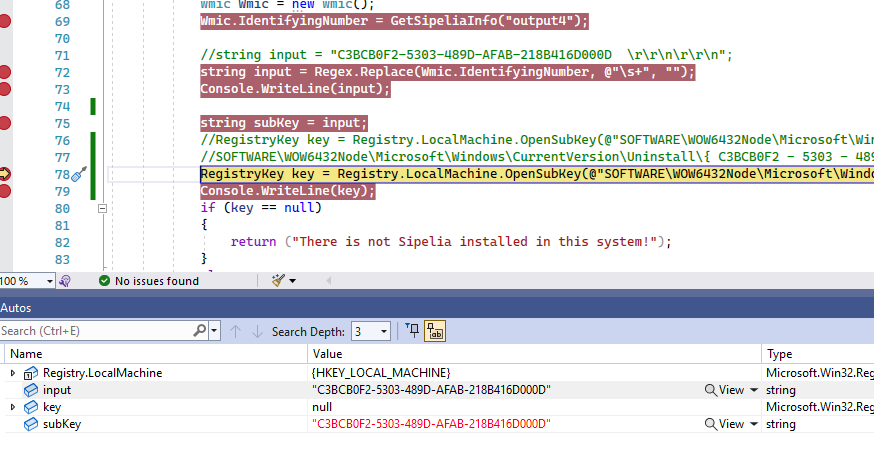Click the find next down arrow
The width and height of the screenshot is (874, 459).
click(x=257, y=331)
